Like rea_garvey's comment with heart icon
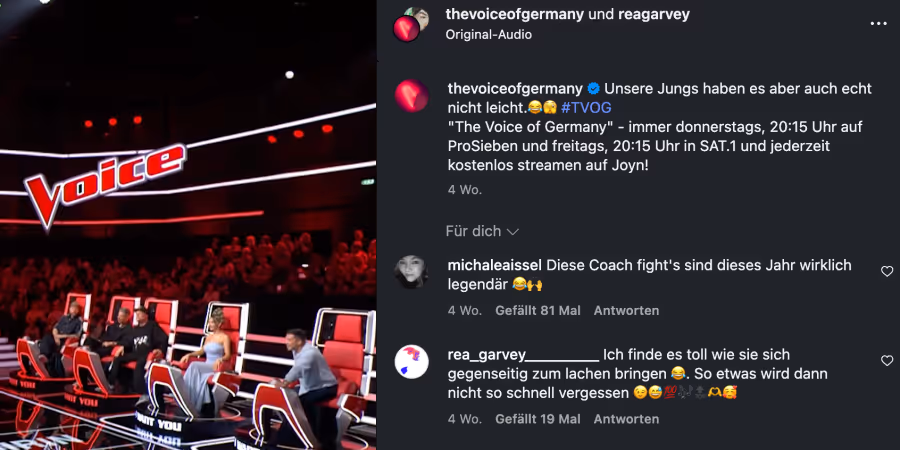900x450 pixels. coord(887,360)
